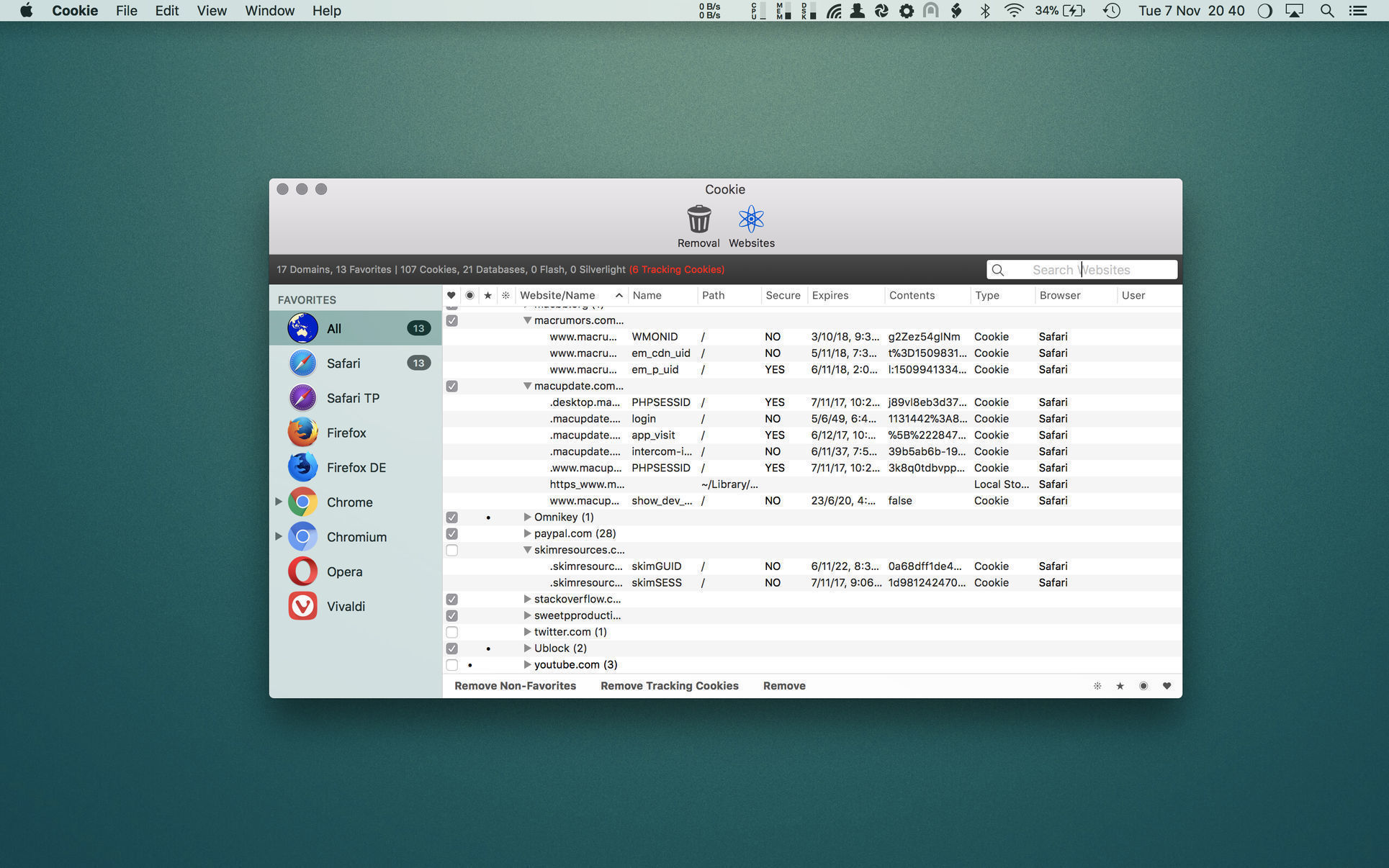Select Firefox browser in sidebar
Screen dimensions: 1389x868
pyautogui.click(x=346, y=433)
